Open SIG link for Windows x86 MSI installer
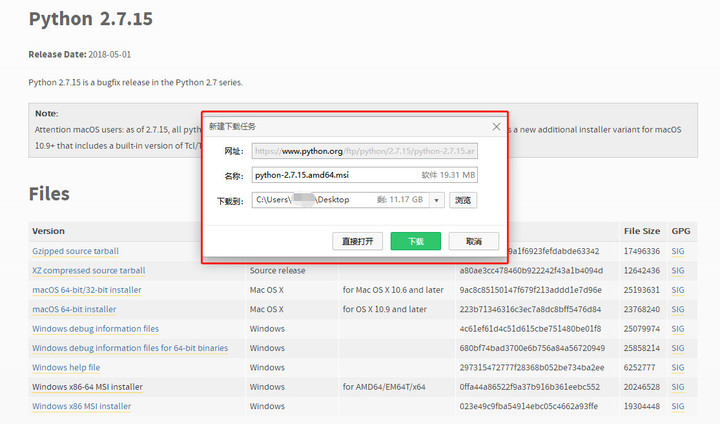The width and height of the screenshot is (720, 424). pyautogui.click(x=678, y=406)
